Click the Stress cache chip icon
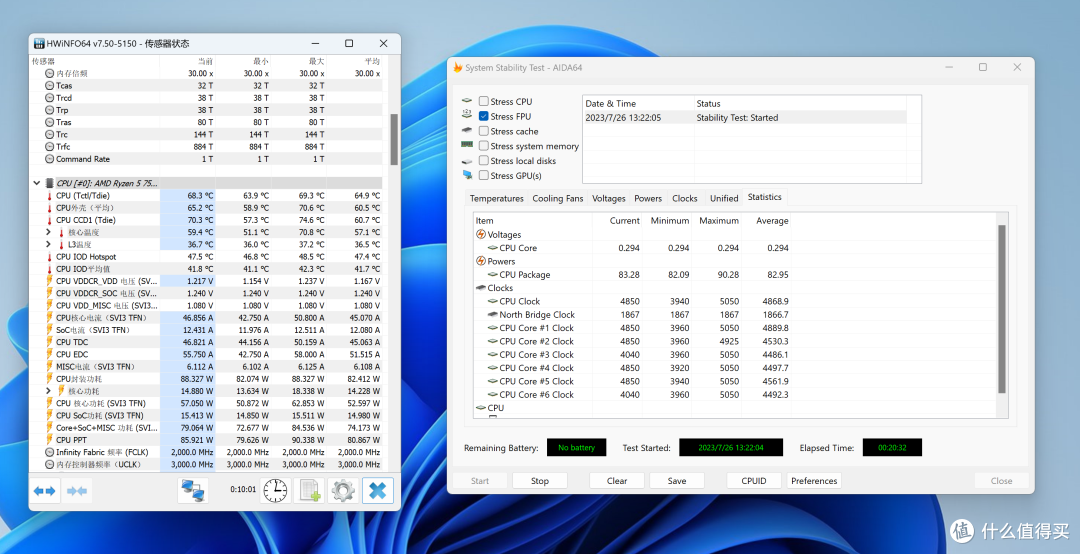This screenshot has height=554, width=1080. coord(467,130)
